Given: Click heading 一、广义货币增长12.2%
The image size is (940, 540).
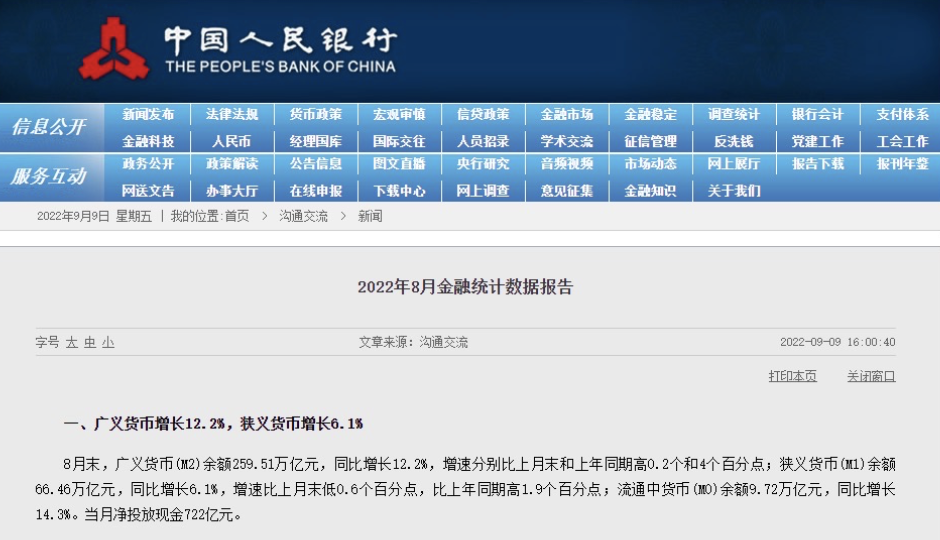Looking at the screenshot, I should coord(213,424).
